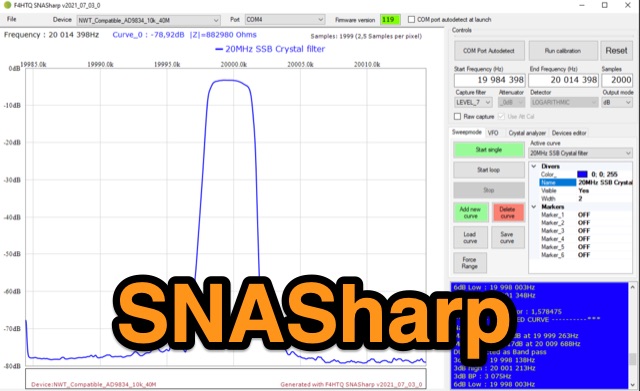Open the File menu
Screen dimensions: 640x391
pos(11,19)
